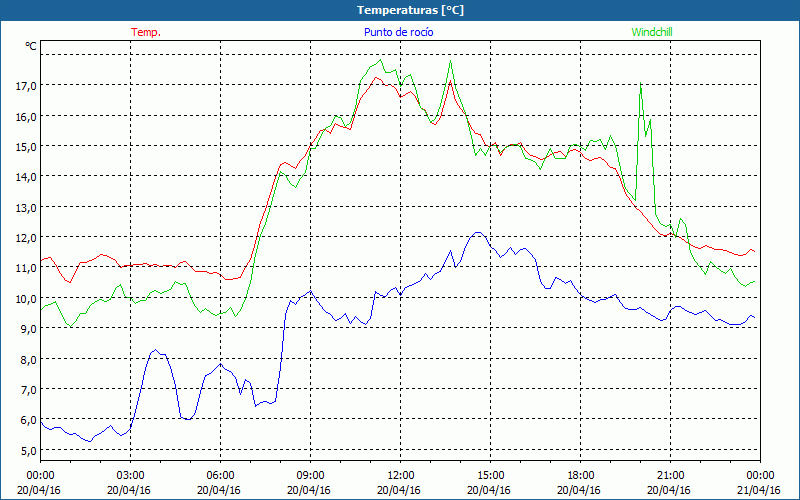Click the 14,0 y-axis value
The width and height of the screenshot is (800, 500).
(27, 177)
